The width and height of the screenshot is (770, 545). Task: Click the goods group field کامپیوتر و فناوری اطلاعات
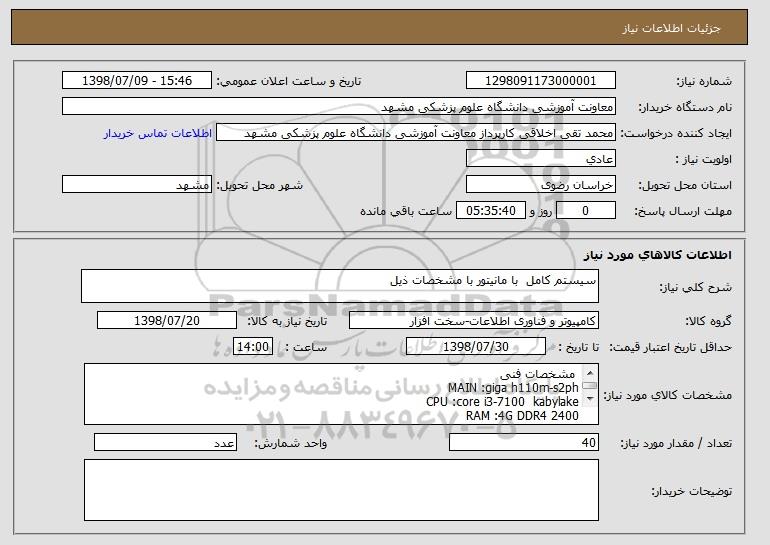(474, 321)
